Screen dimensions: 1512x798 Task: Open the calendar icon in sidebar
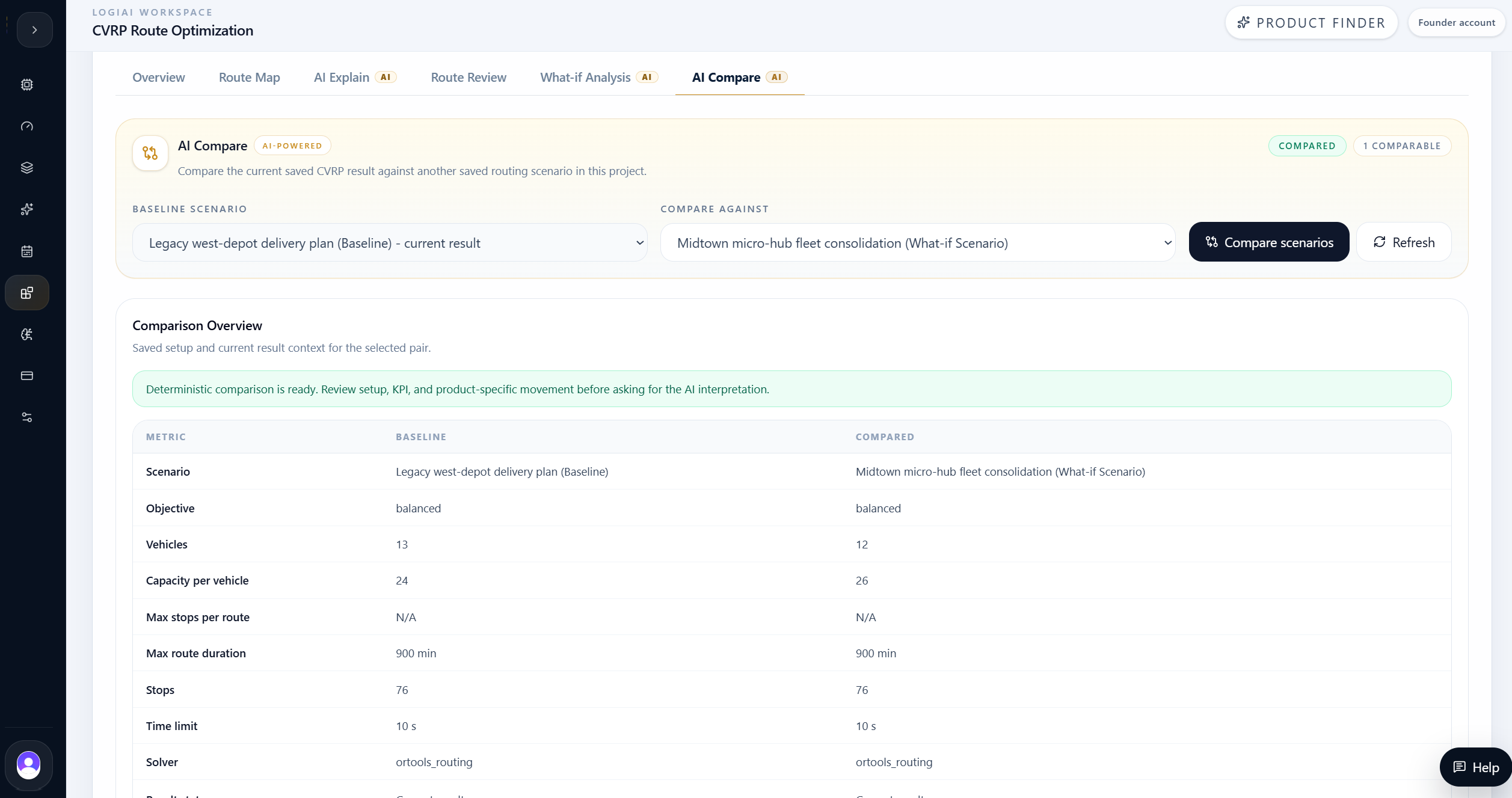click(27, 251)
